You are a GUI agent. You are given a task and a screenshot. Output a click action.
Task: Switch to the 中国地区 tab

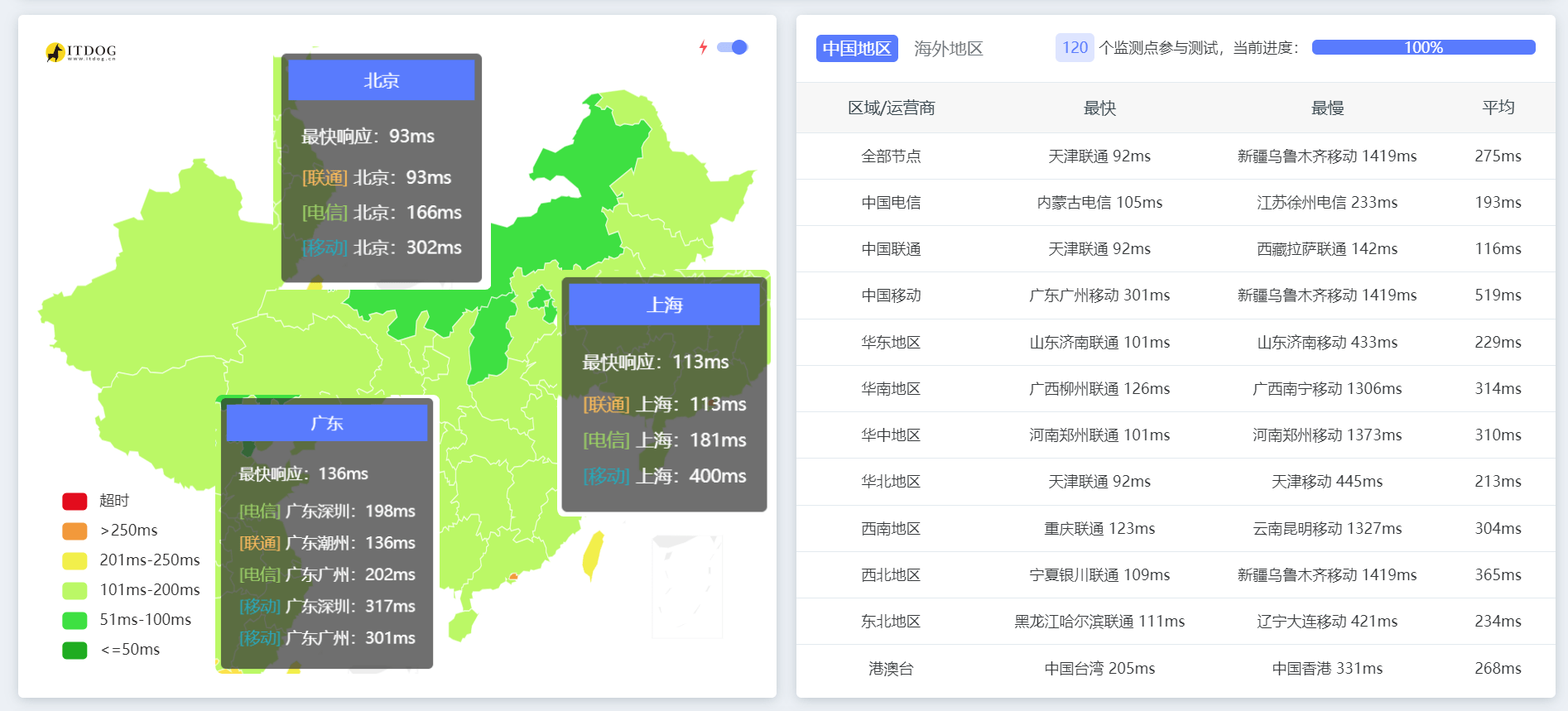tap(856, 48)
